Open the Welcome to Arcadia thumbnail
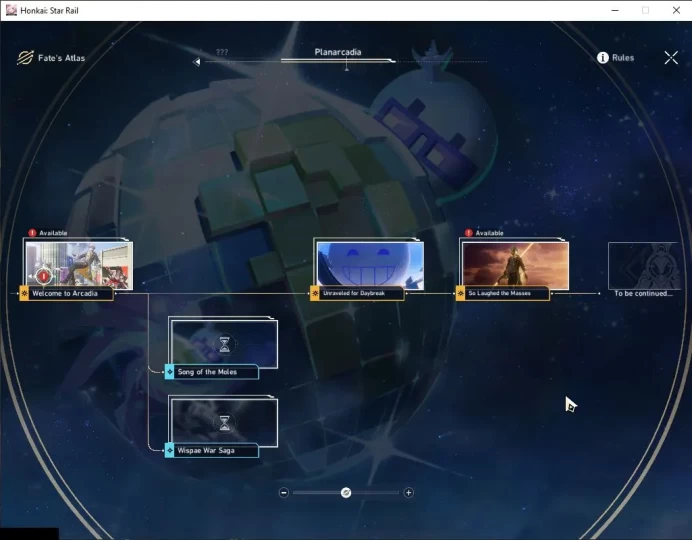This screenshot has height=540, width=692. tap(79, 265)
